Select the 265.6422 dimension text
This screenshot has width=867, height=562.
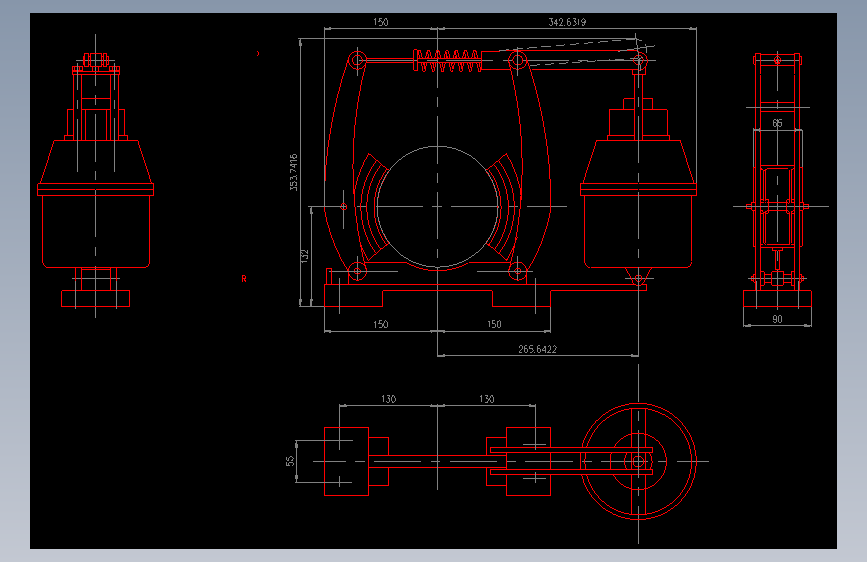click(x=537, y=349)
